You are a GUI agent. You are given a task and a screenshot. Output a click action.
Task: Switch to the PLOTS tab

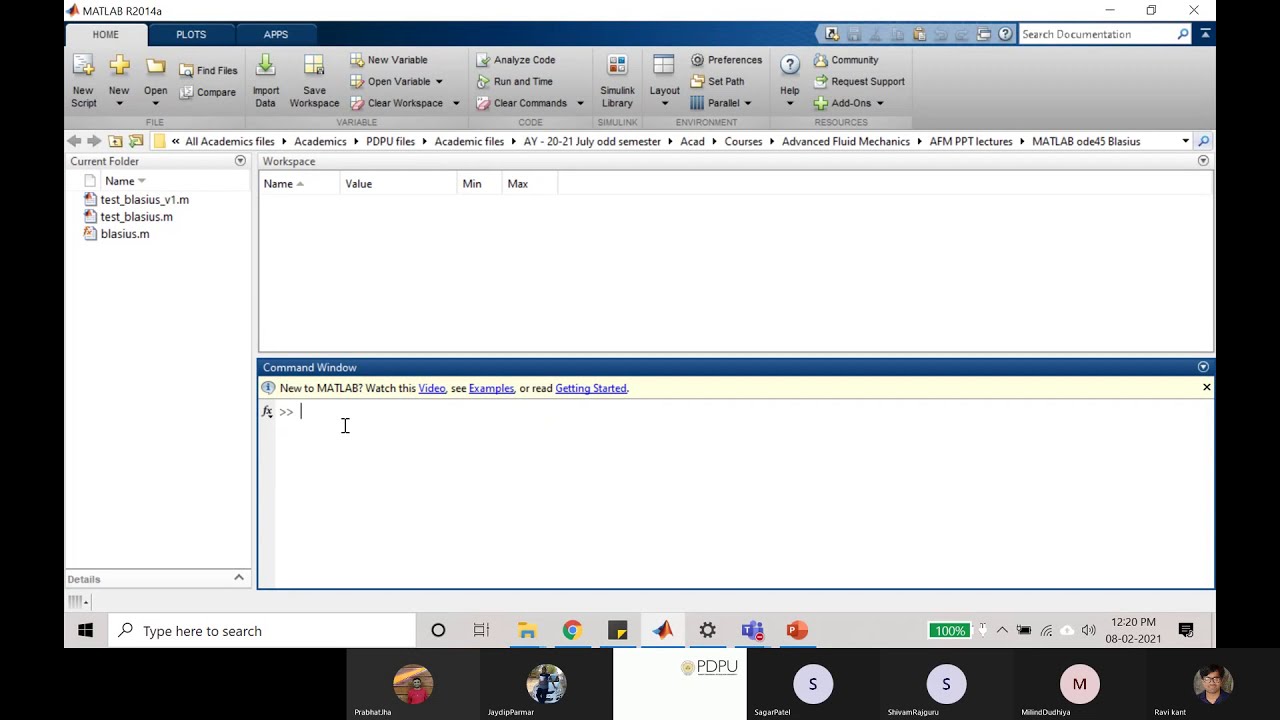point(191,34)
